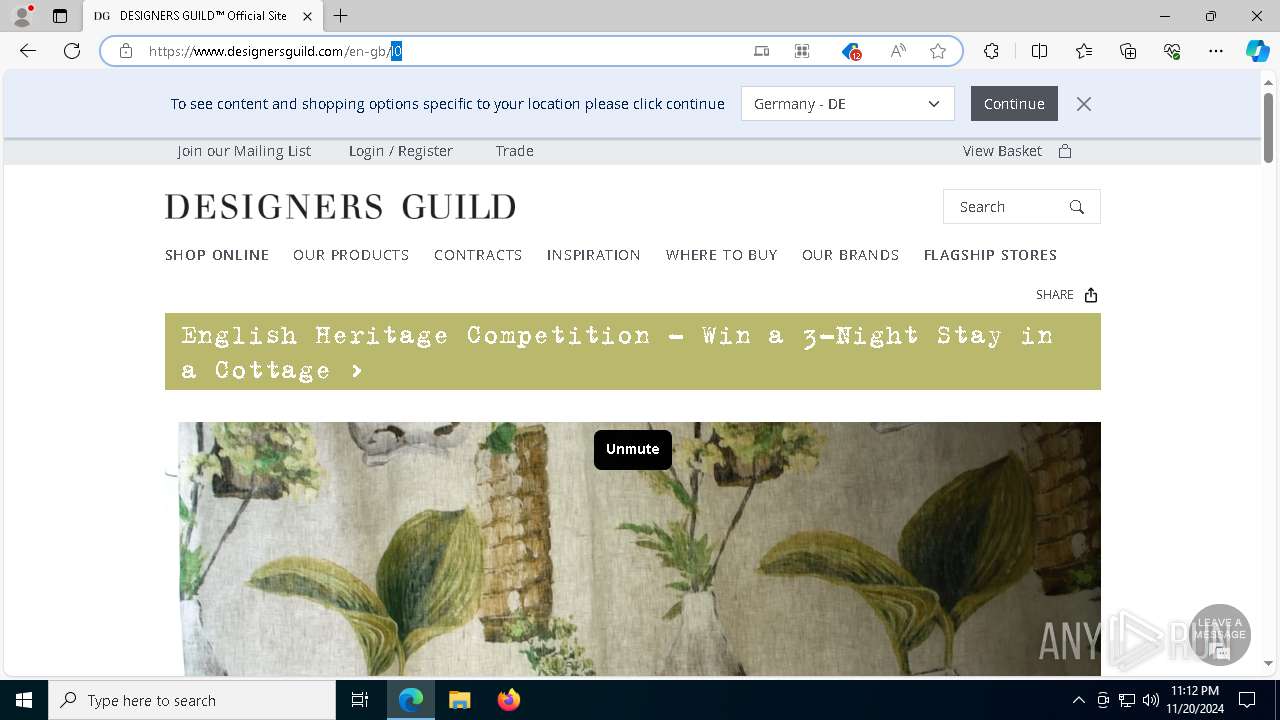Reload the page with the refresh icon
This screenshot has width=1280, height=720.
pyautogui.click(x=72, y=51)
